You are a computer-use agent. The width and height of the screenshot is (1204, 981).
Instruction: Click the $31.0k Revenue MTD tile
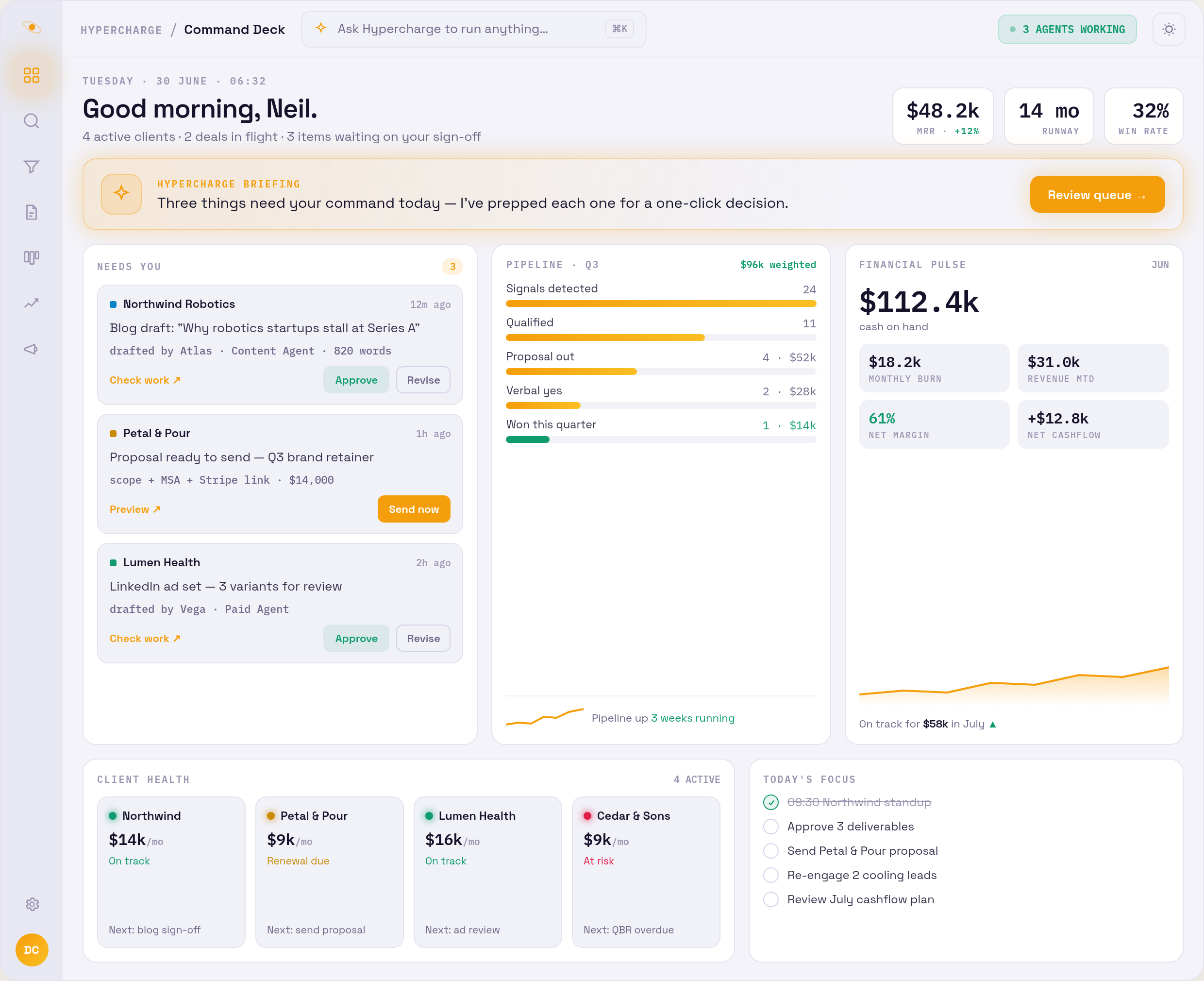pyautogui.click(x=1093, y=368)
